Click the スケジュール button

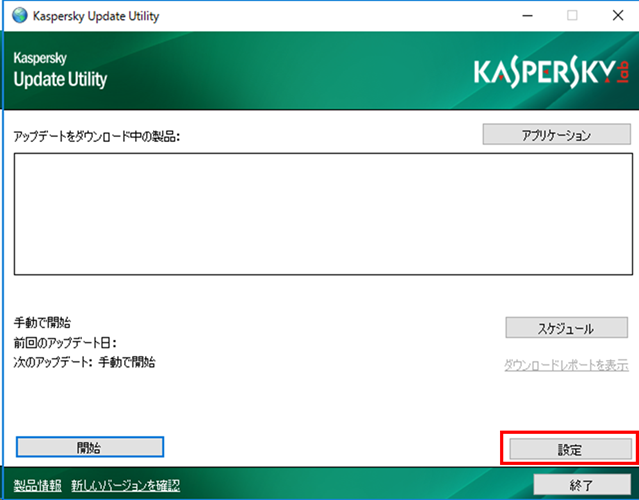(566, 328)
